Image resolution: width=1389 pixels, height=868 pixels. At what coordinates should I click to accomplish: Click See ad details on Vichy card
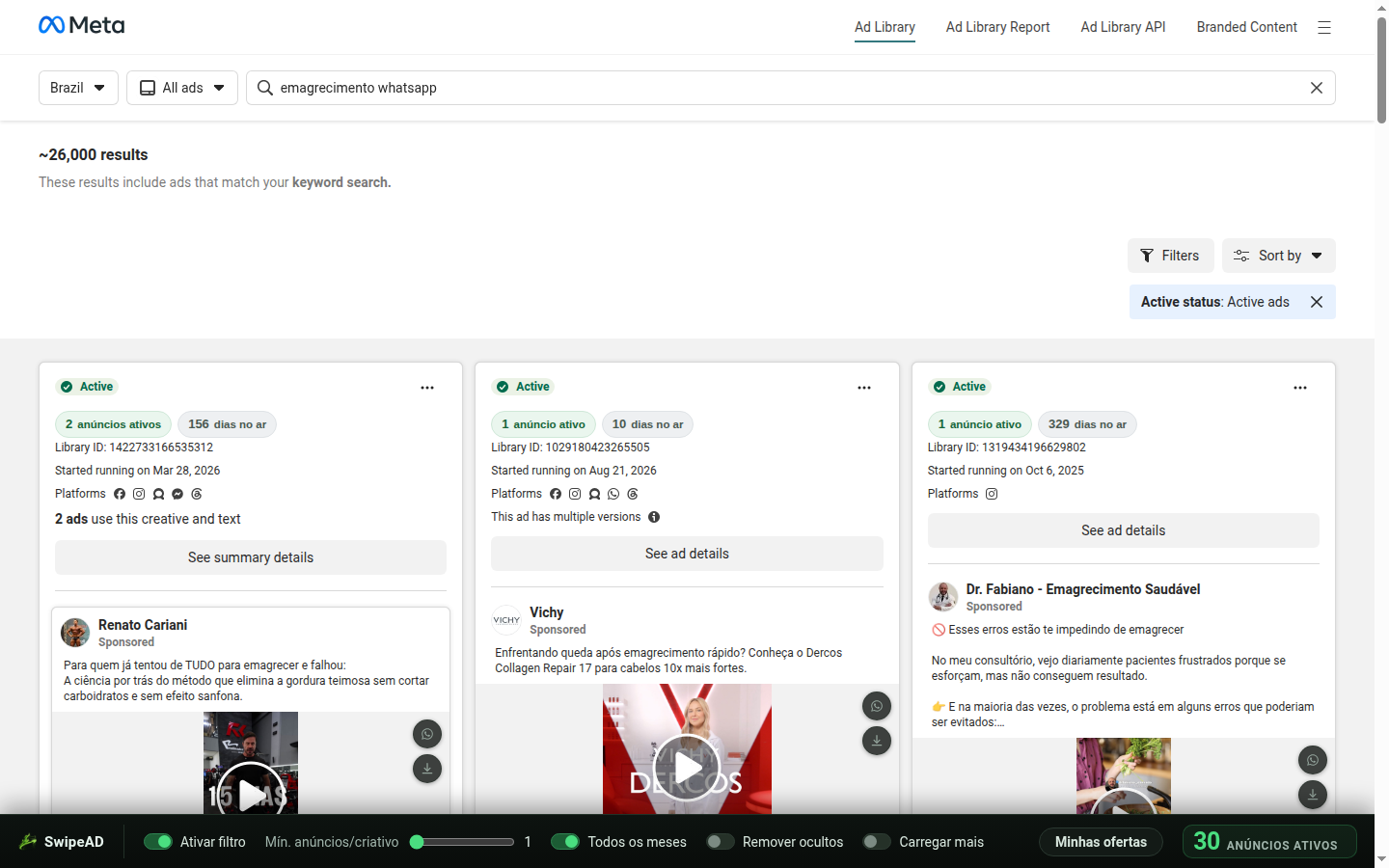[x=687, y=554]
